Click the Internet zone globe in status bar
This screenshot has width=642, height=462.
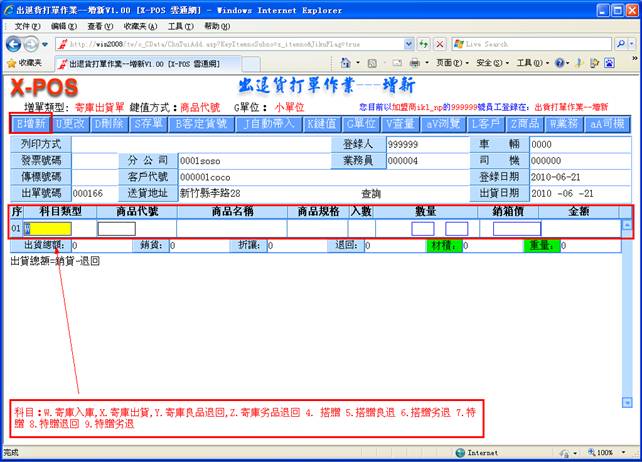(x=460, y=453)
